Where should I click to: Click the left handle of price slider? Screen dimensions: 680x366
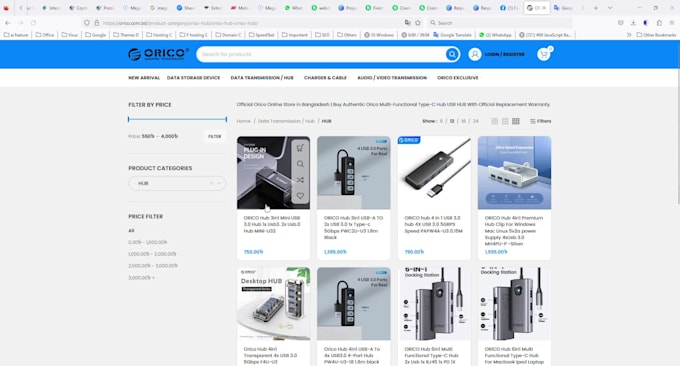(x=129, y=119)
